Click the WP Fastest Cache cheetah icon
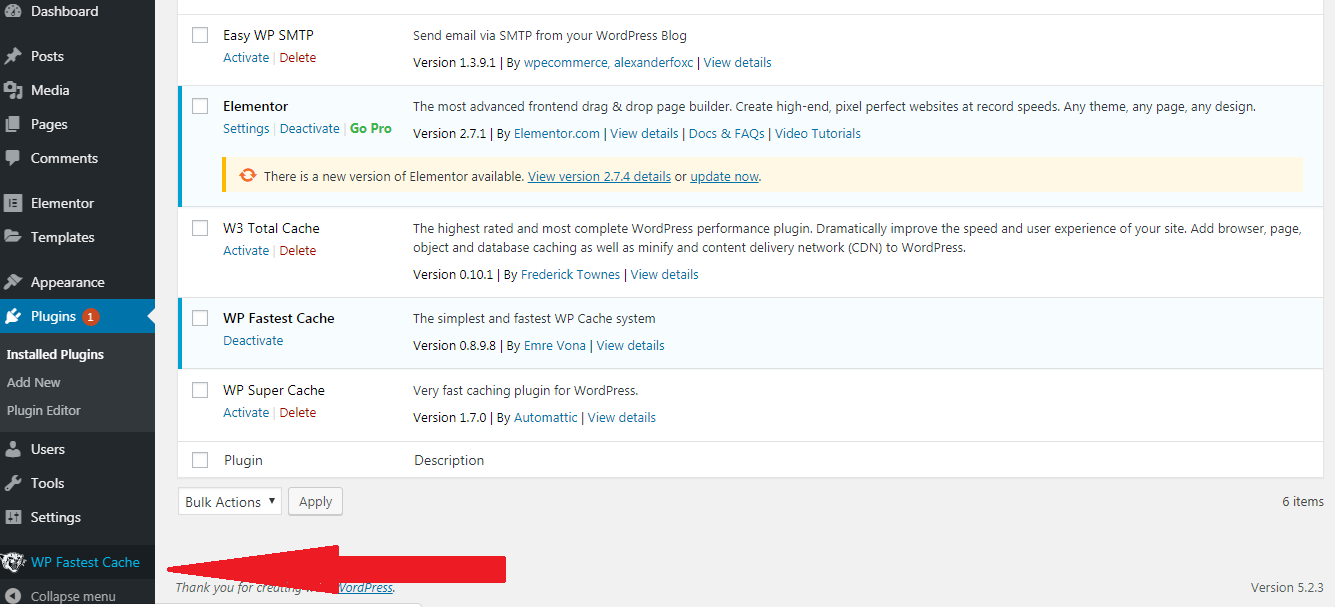1335x607 pixels. click(x=13, y=562)
